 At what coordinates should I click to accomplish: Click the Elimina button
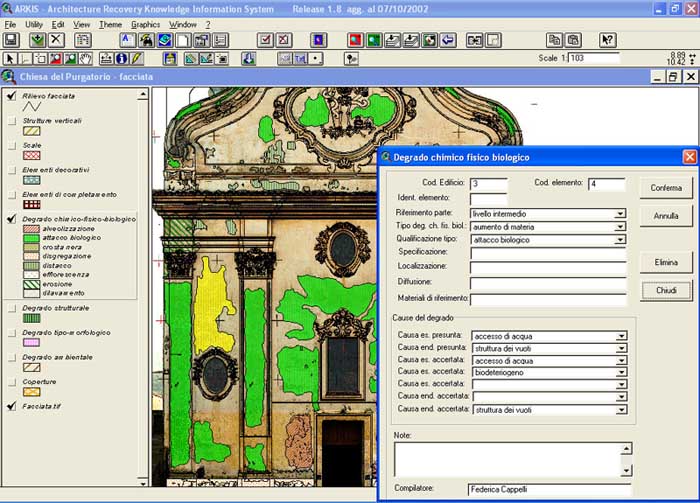click(665, 260)
